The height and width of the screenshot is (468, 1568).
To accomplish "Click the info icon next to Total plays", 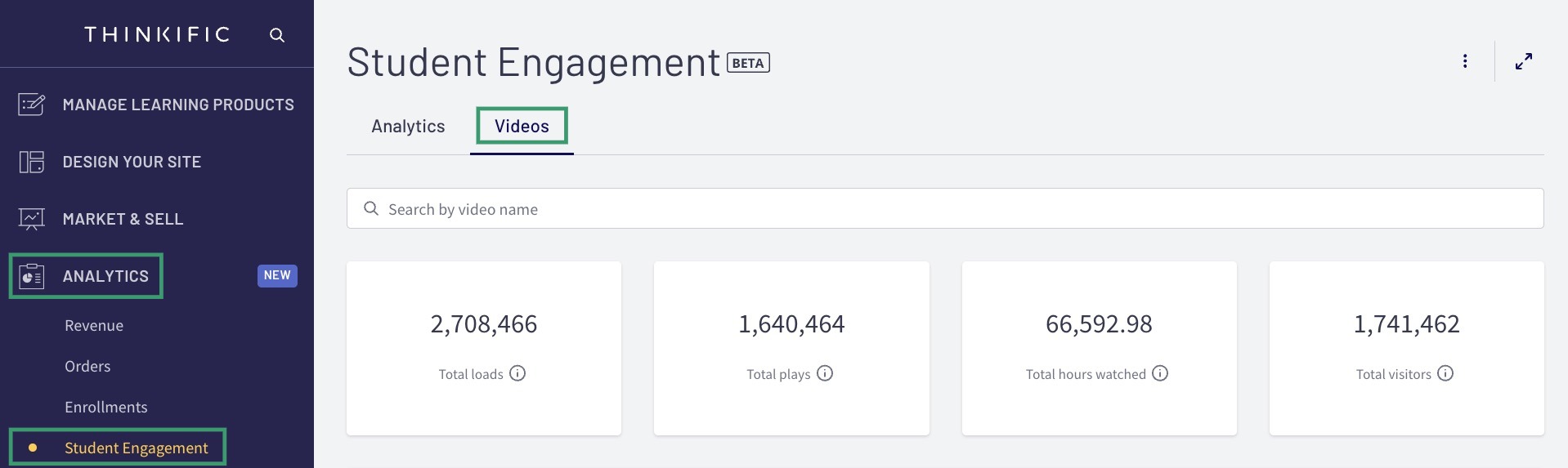I will [825, 373].
